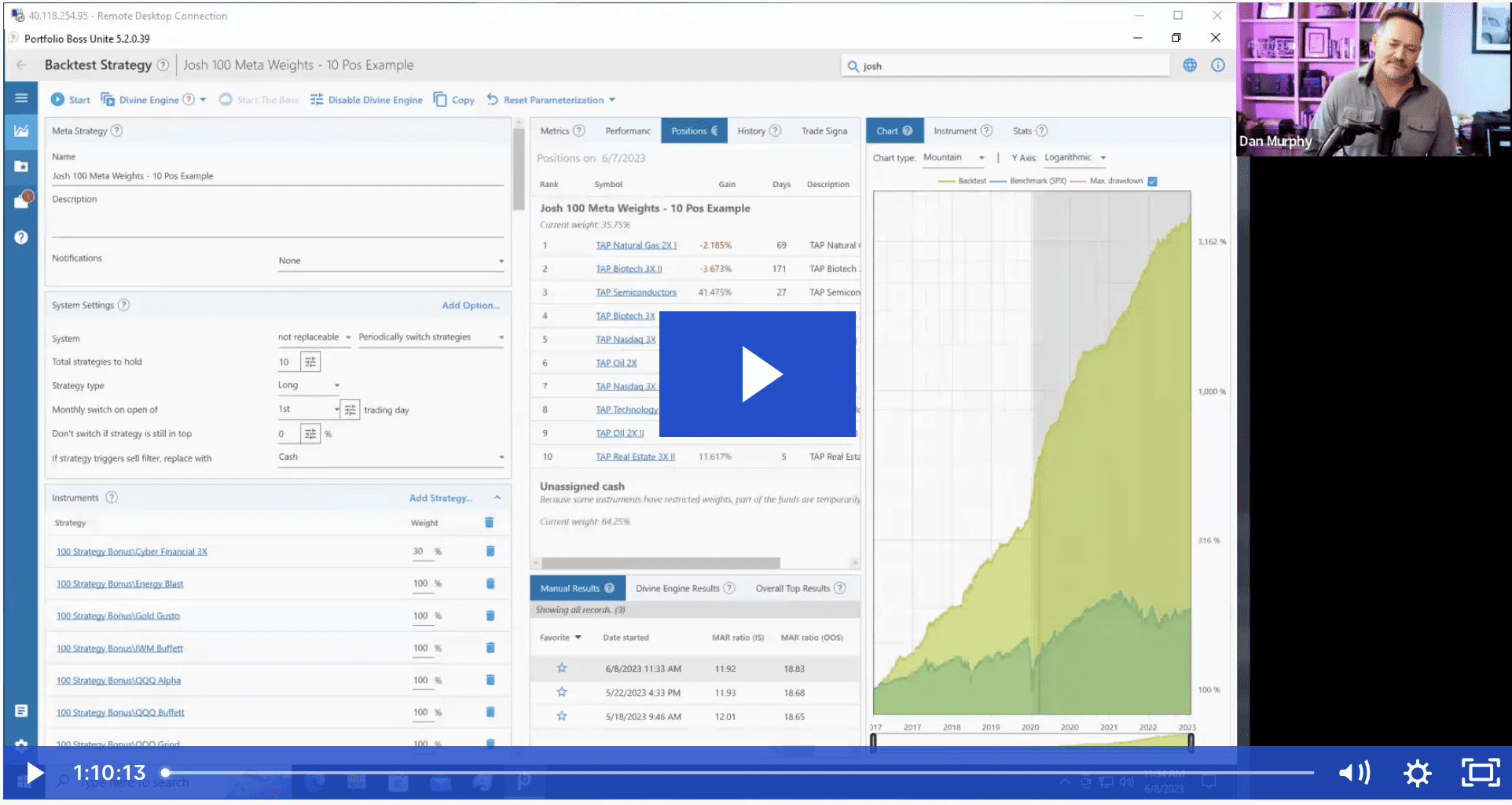Open the globe icon near search bar
Image resolution: width=1512 pixels, height=805 pixels.
tap(1190, 65)
